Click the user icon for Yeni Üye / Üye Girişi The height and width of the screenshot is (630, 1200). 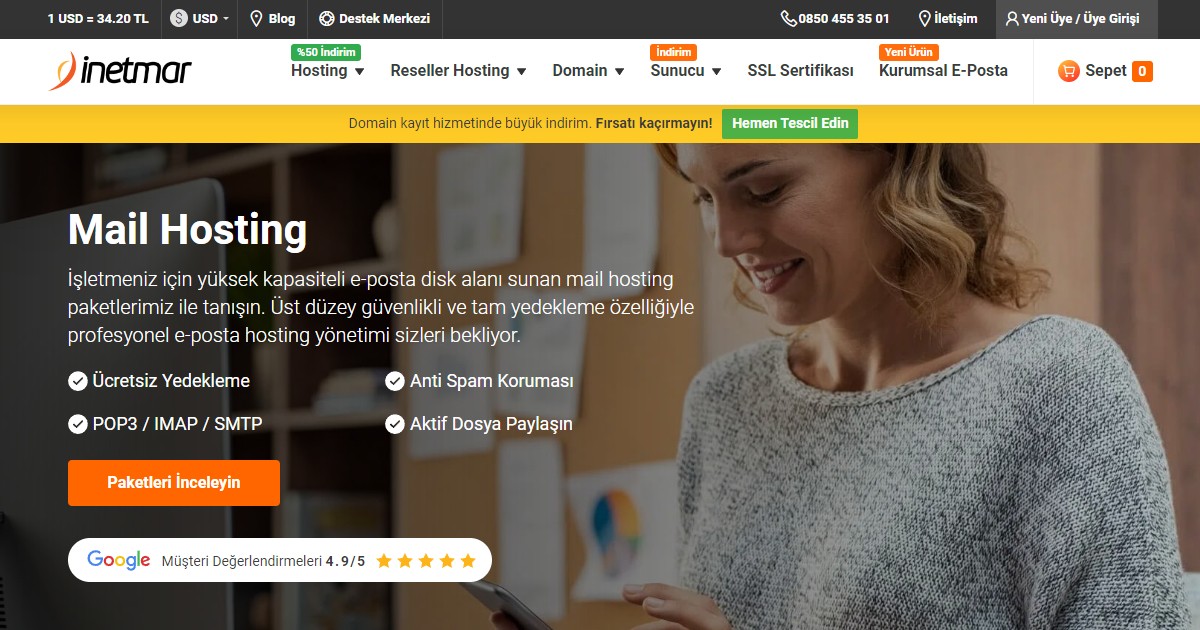[x=1012, y=19]
